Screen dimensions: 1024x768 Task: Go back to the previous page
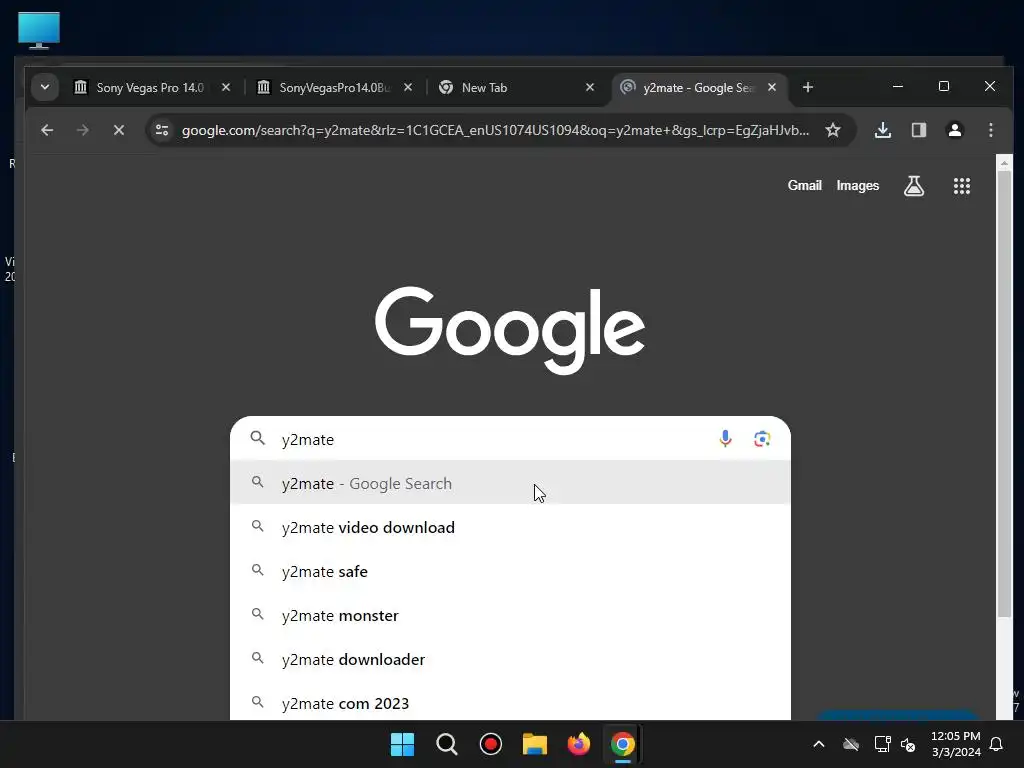click(x=47, y=130)
